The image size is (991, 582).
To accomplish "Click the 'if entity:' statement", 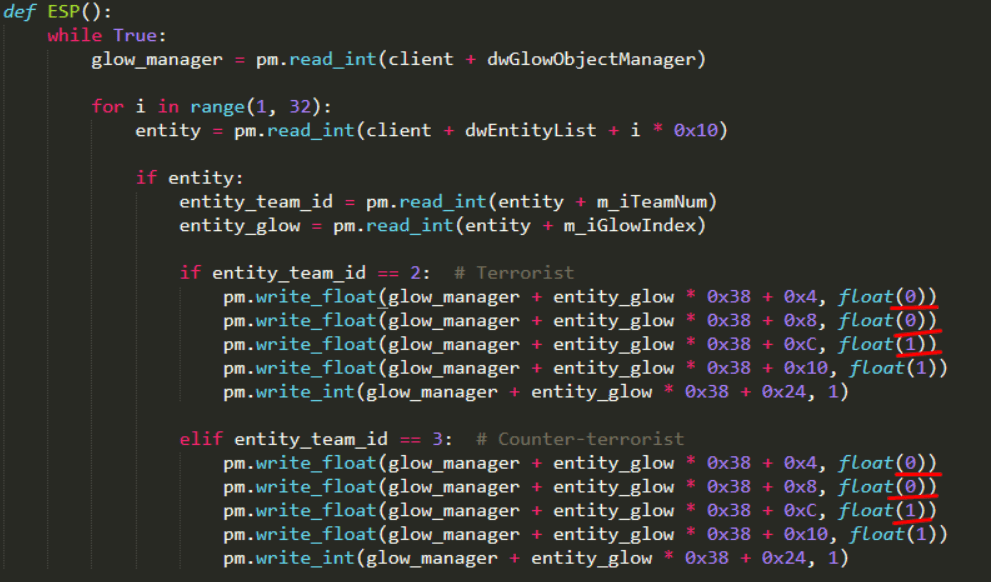I will pyautogui.click(x=190, y=178).
